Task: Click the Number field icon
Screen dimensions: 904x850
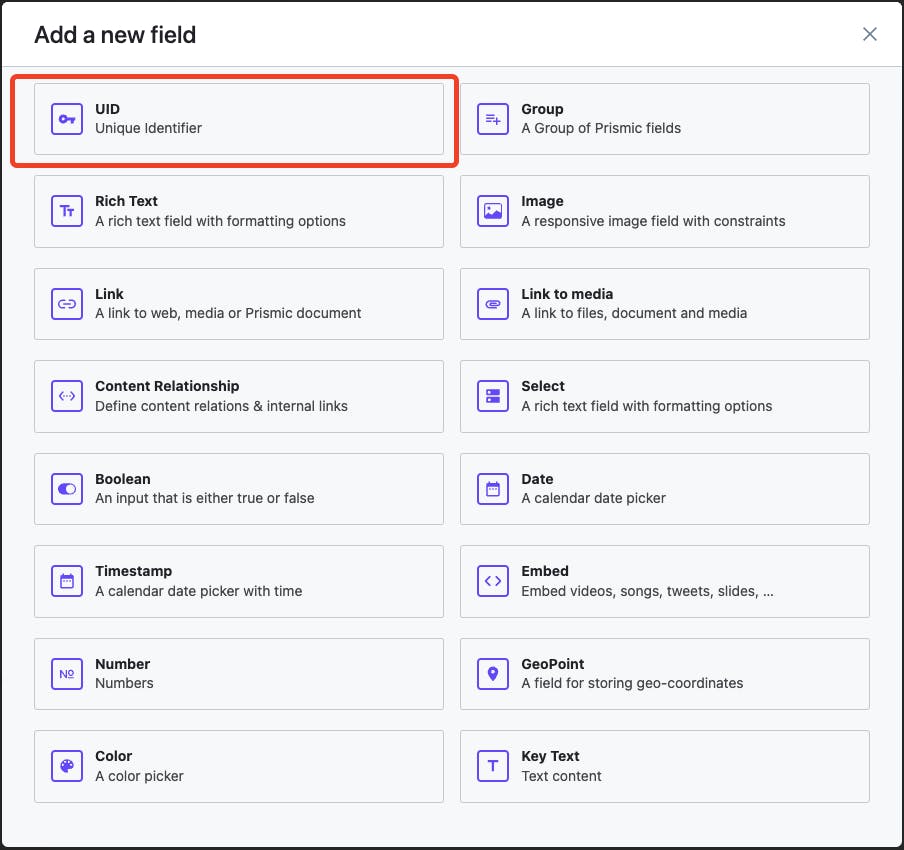Action: pos(66,674)
